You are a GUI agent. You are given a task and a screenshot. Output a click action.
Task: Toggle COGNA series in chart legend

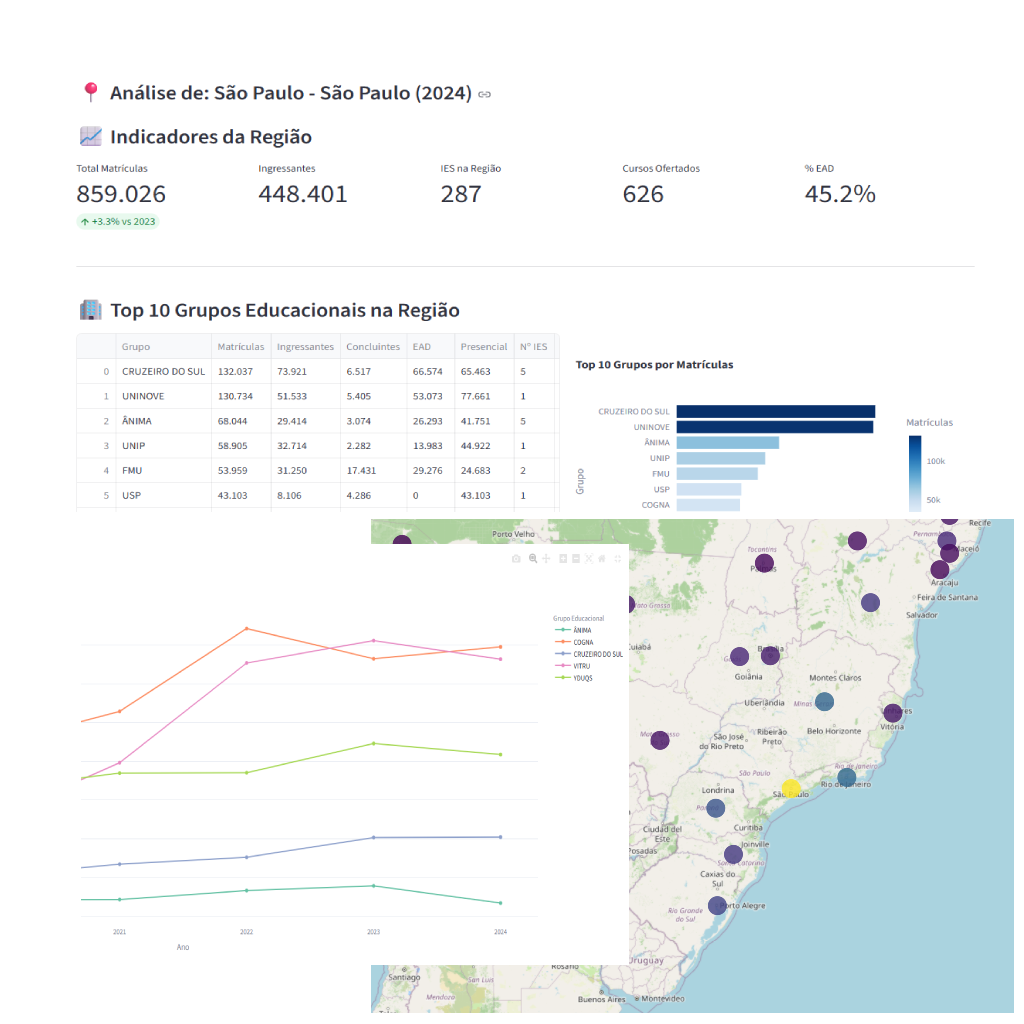[574, 642]
